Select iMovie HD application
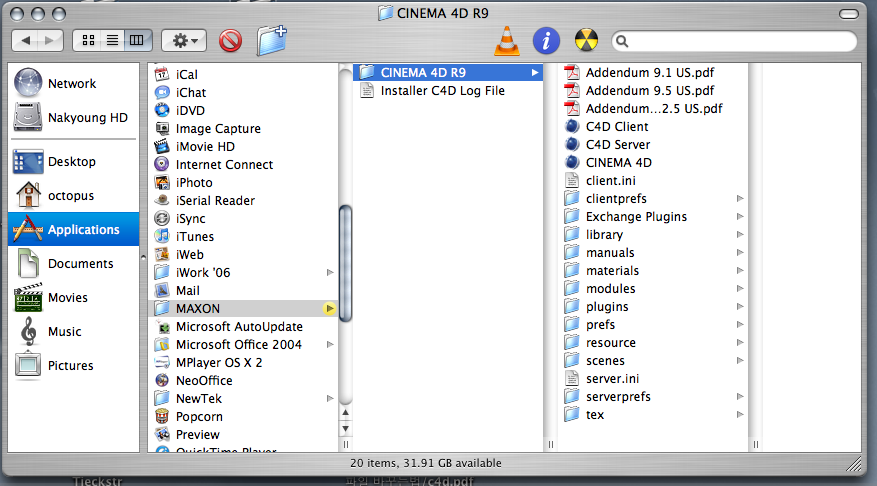Viewport: 877px width, 486px height. pyautogui.click(x=243, y=147)
